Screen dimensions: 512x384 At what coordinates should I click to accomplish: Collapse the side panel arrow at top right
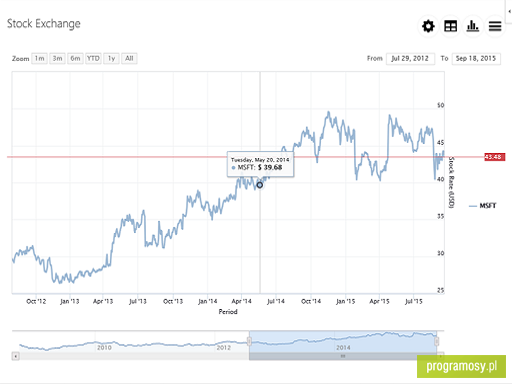pyautogui.click(x=509, y=11)
